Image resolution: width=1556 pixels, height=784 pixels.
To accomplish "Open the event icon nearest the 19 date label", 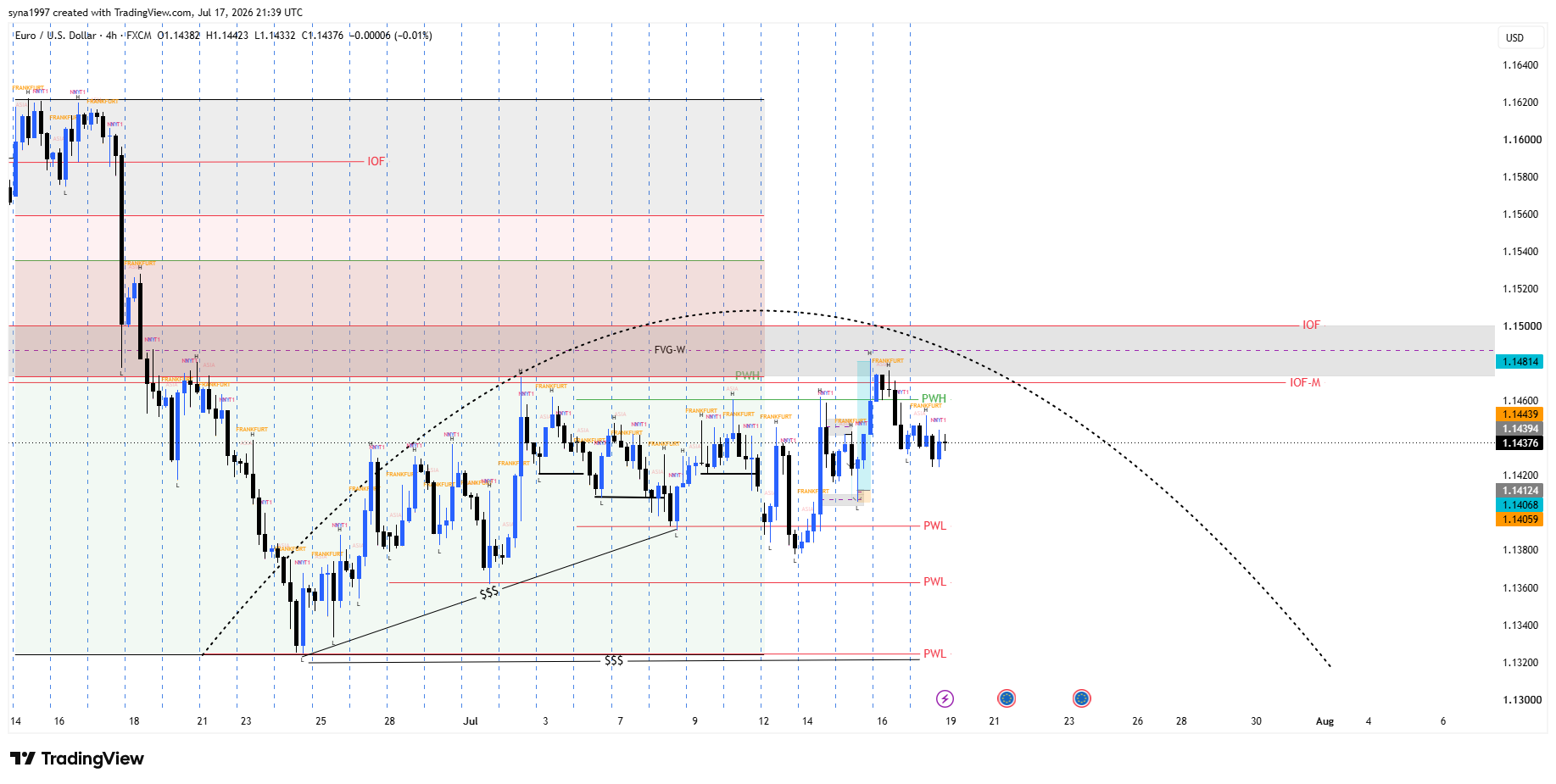I will click(x=945, y=698).
